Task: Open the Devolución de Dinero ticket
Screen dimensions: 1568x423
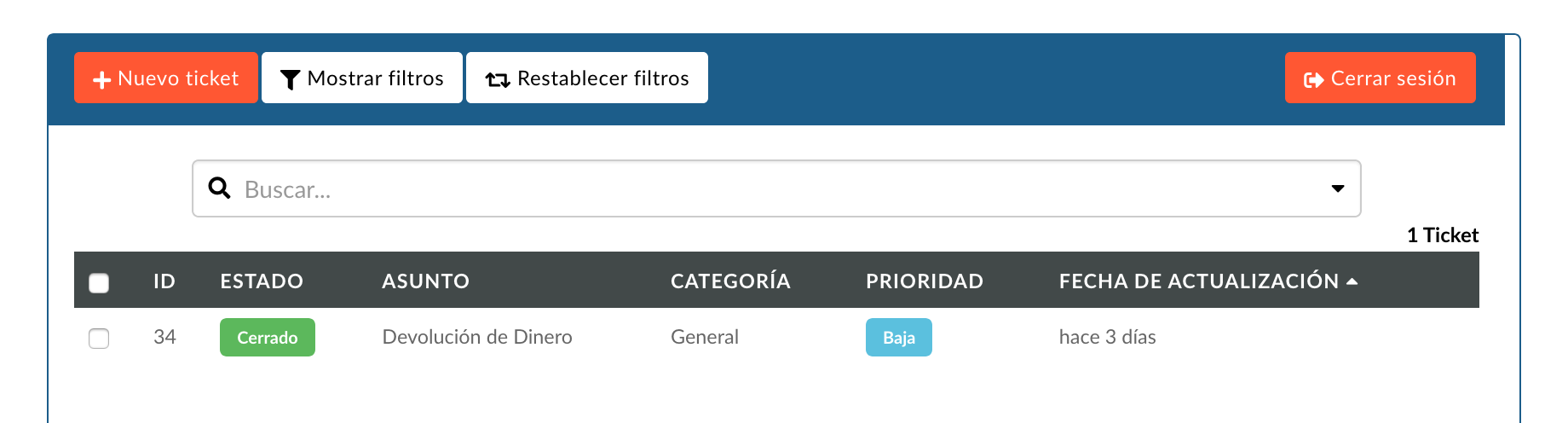Action: (477, 337)
